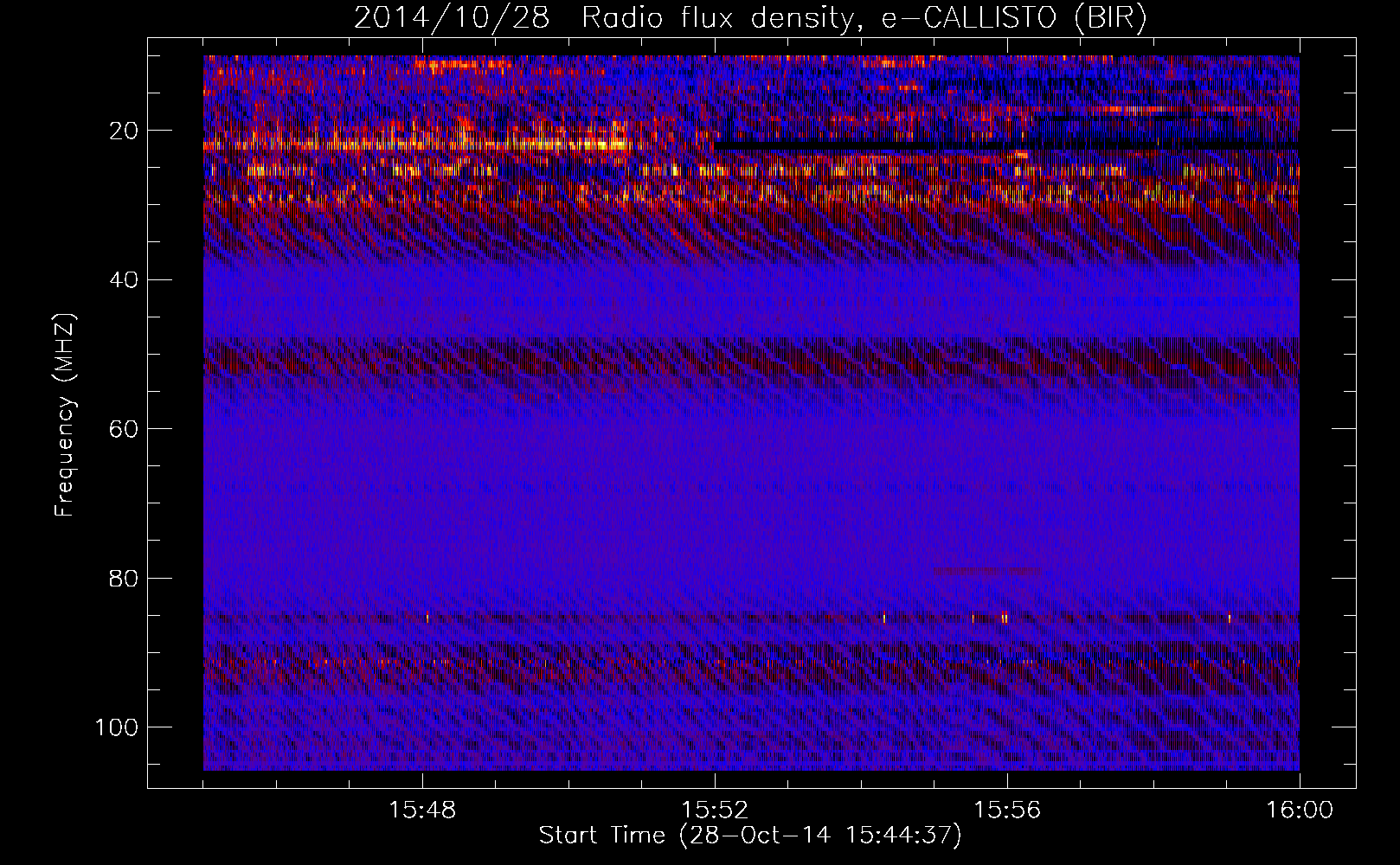Click the 40 frequency tick label
This screenshot has height=865, width=1400.
click(125, 280)
